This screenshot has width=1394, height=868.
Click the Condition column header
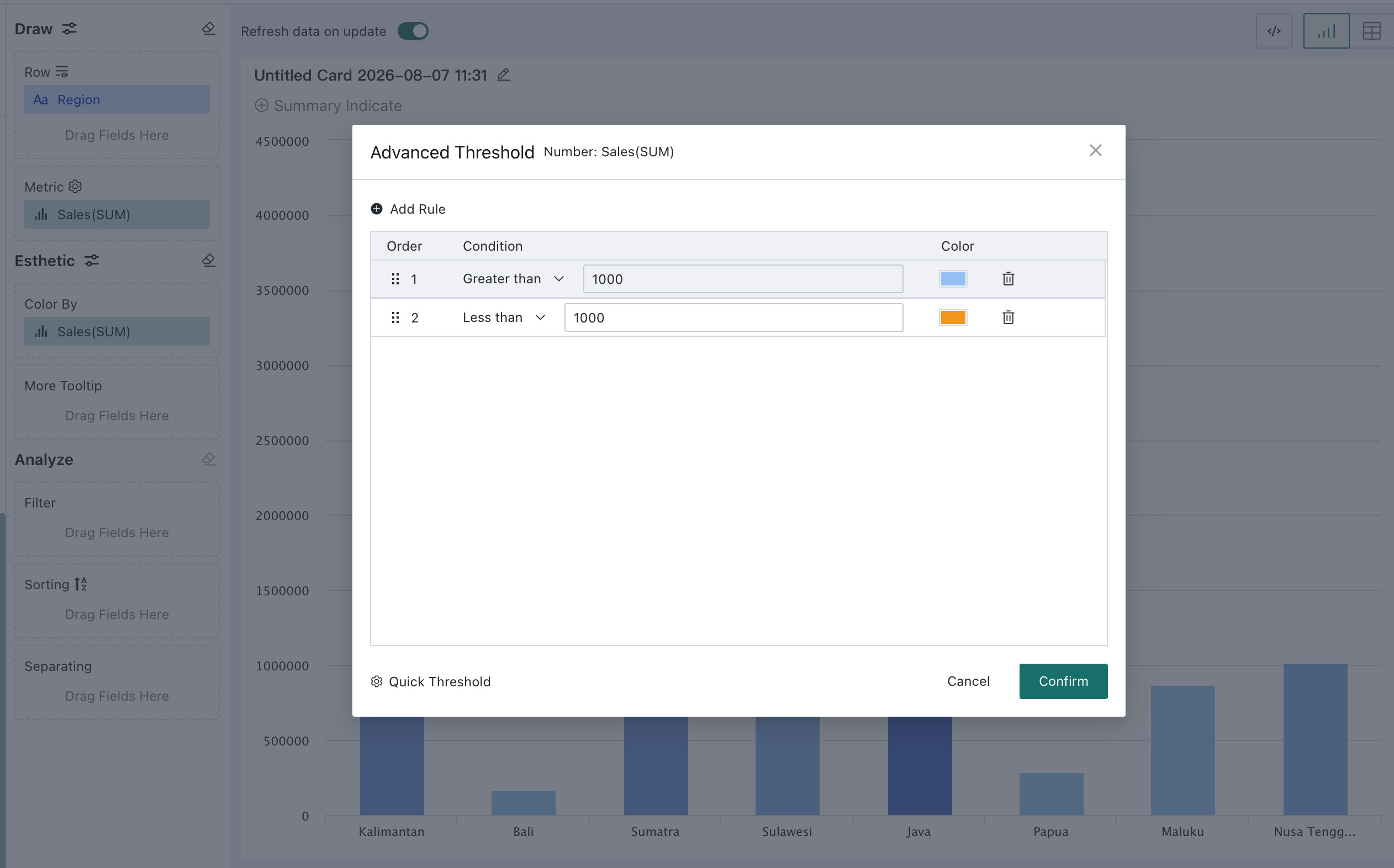(x=493, y=246)
